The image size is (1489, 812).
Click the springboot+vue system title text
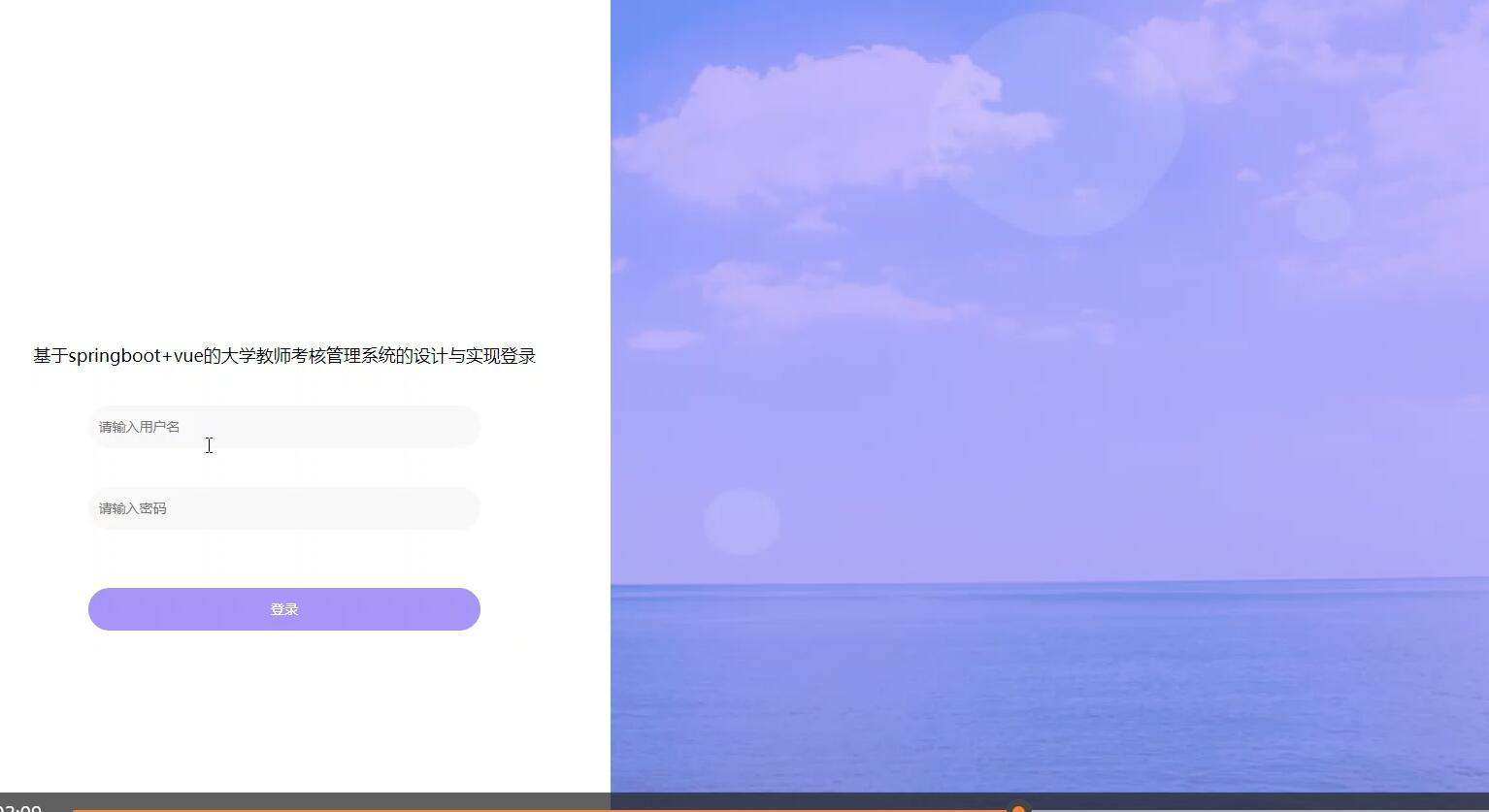(x=282, y=356)
